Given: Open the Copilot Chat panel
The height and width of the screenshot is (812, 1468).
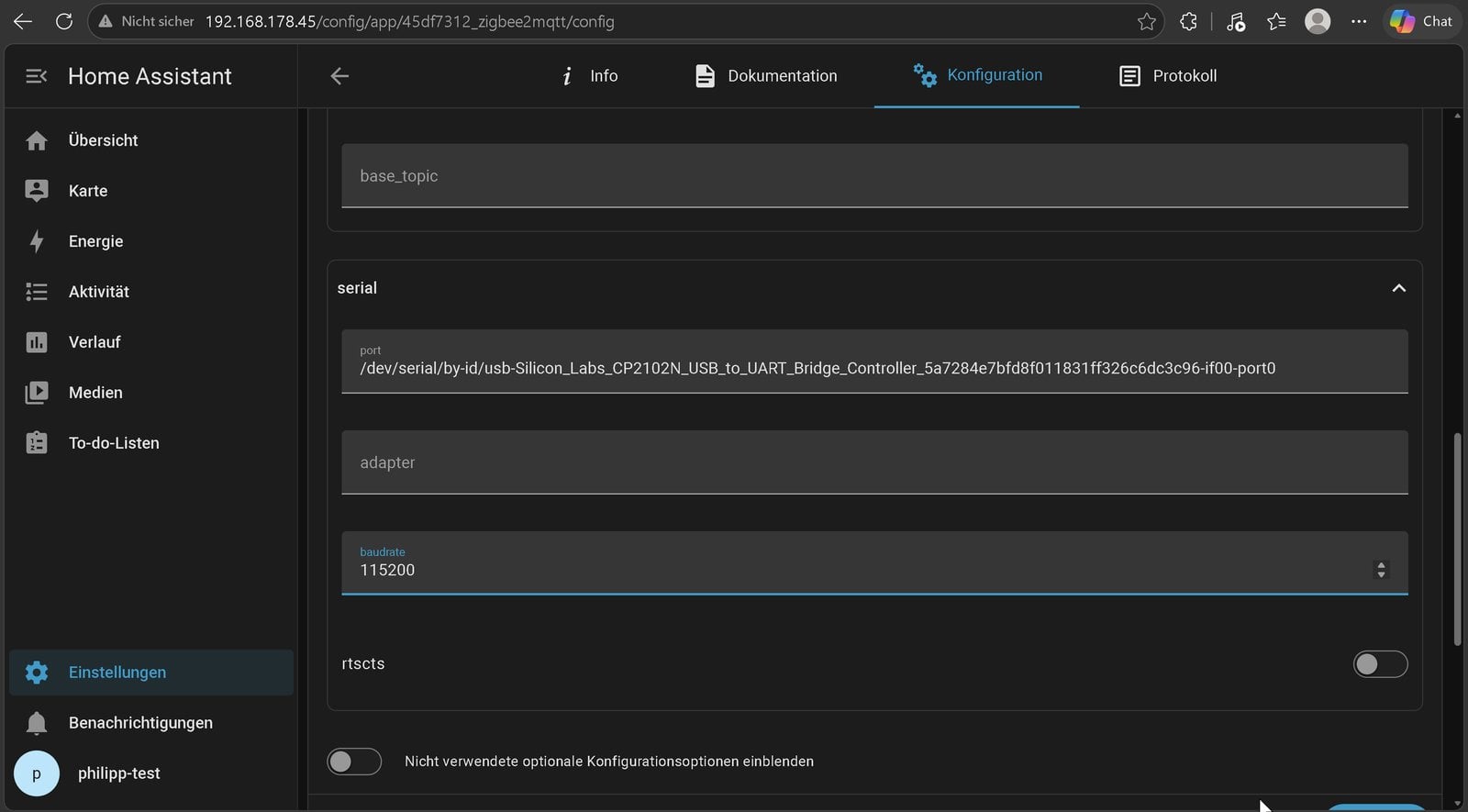Looking at the screenshot, I should pyautogui.click(x=1421, y=21).
